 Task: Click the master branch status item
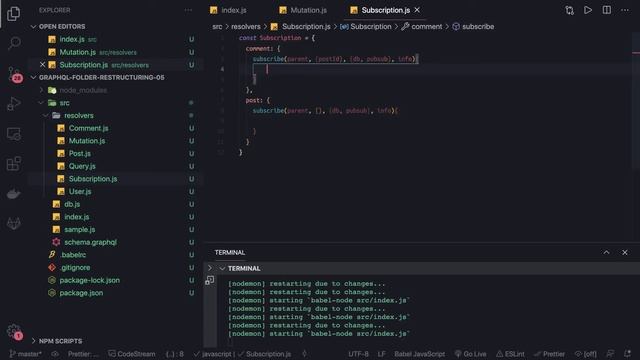click(x=25, y=354)
